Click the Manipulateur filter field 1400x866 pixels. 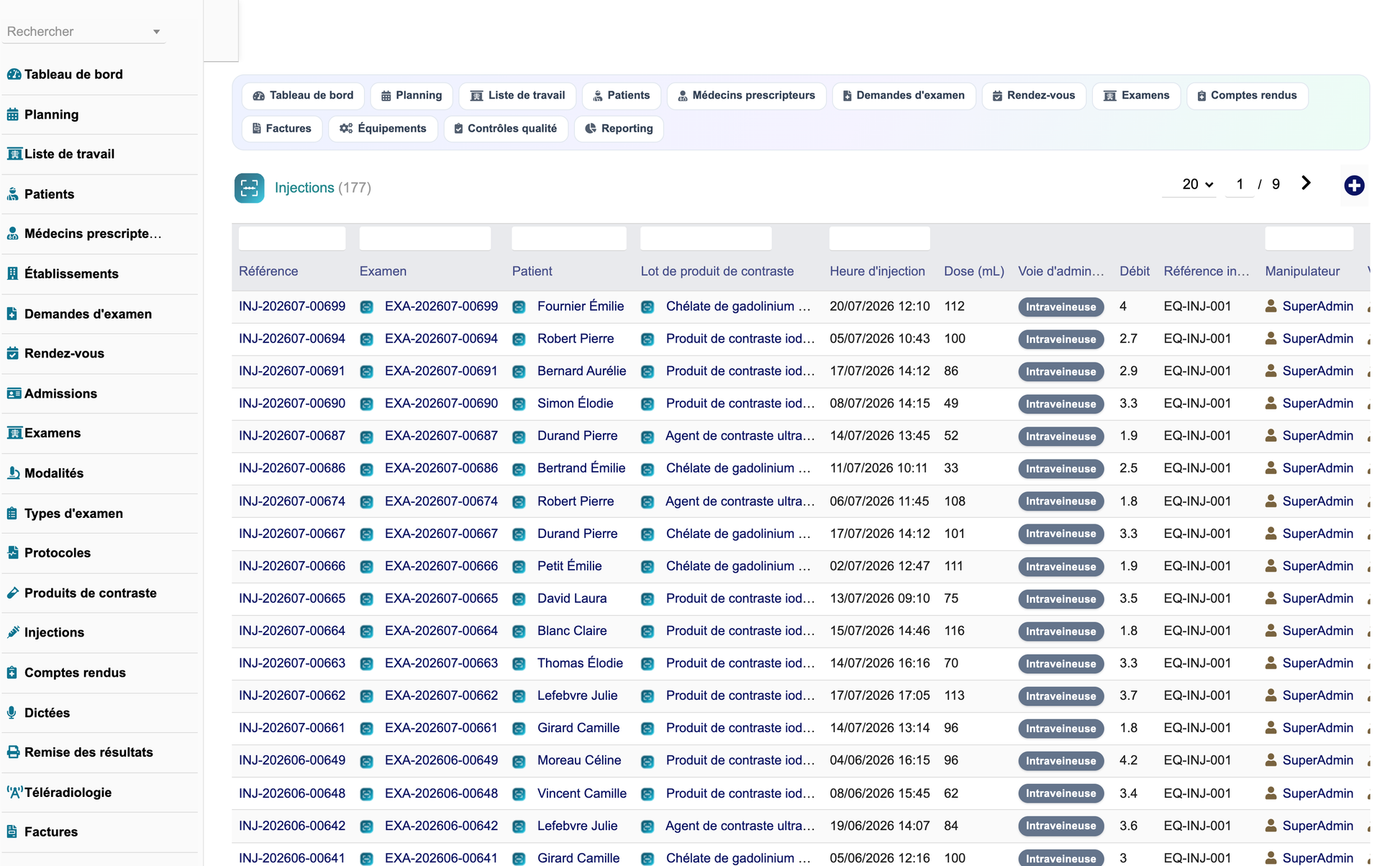1309,239
